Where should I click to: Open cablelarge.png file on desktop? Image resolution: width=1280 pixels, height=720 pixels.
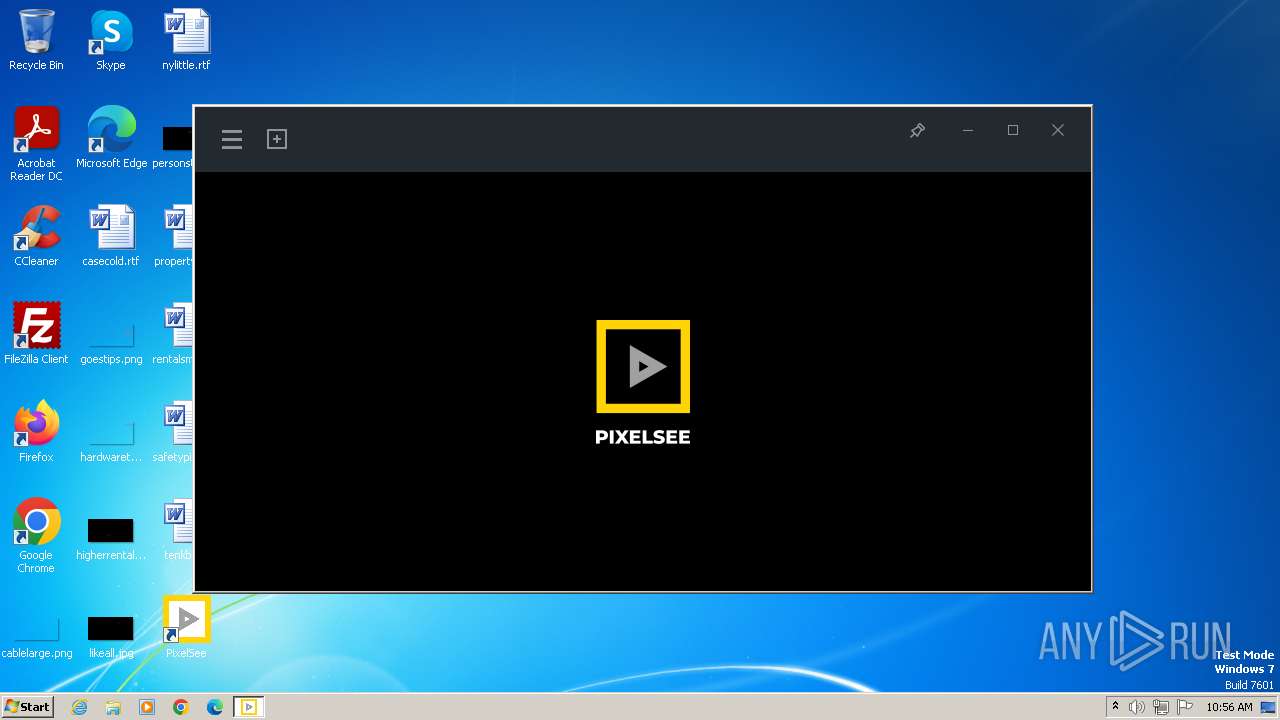(x=37, y=638)
